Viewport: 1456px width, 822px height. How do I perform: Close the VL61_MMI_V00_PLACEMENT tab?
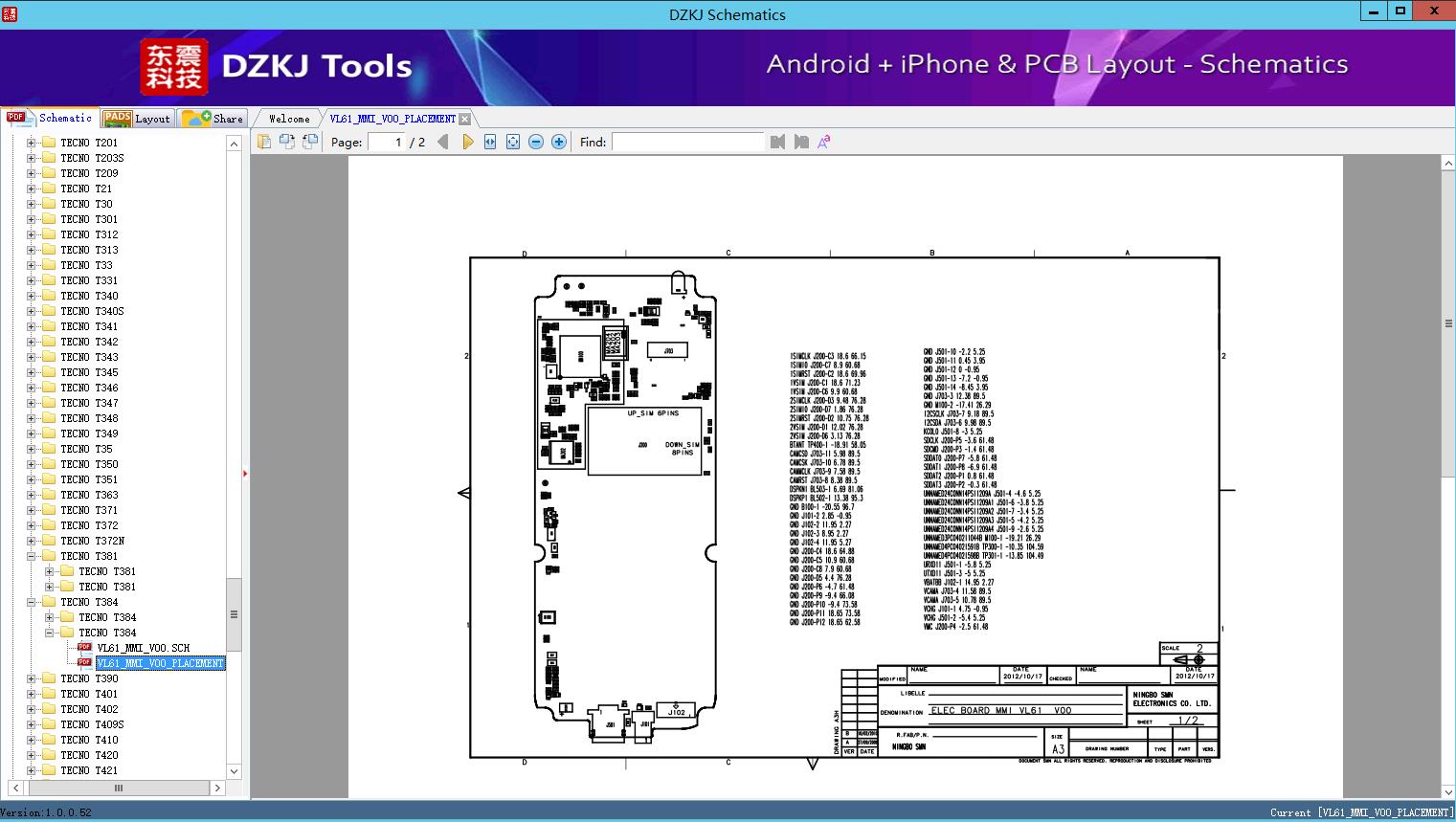point(464,119)
